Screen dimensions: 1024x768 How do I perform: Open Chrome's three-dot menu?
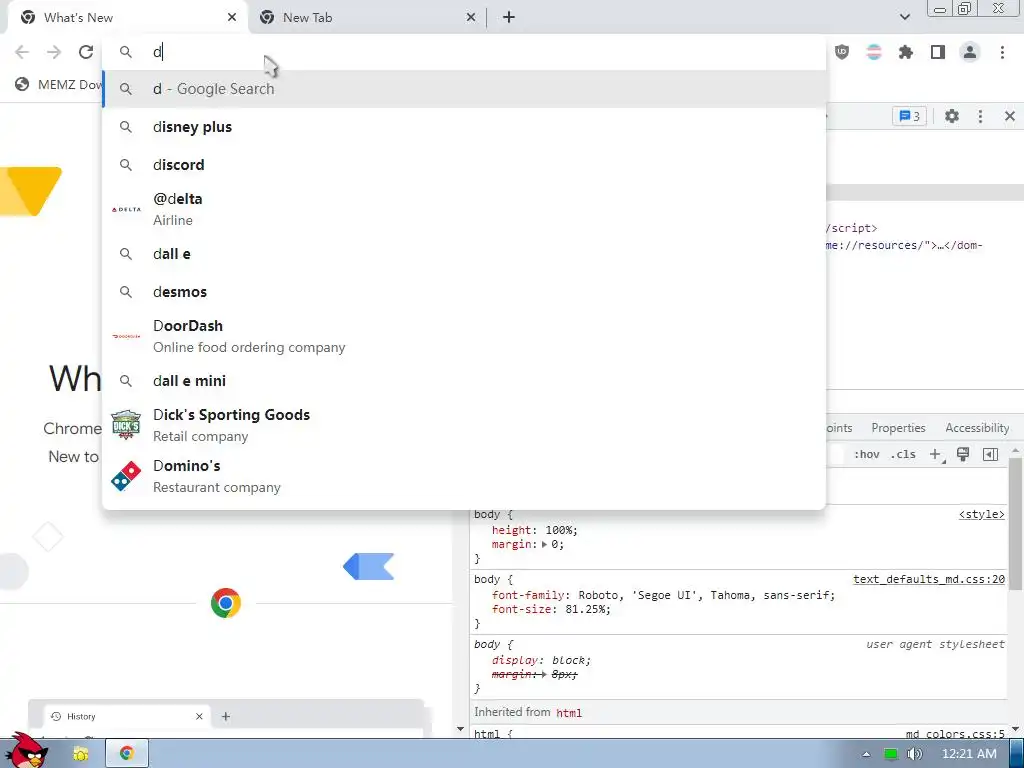(x=1002, y=52)
